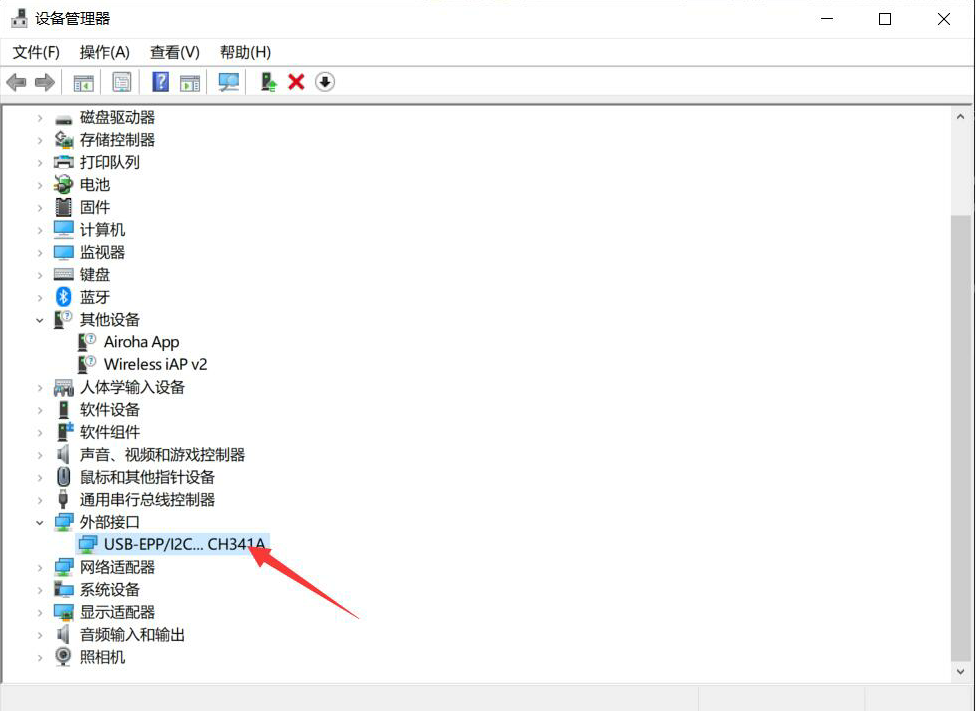Viewport: 976px width, 711px height.
Task: Open the 查看(V) menu
Action: click(175, 52)
